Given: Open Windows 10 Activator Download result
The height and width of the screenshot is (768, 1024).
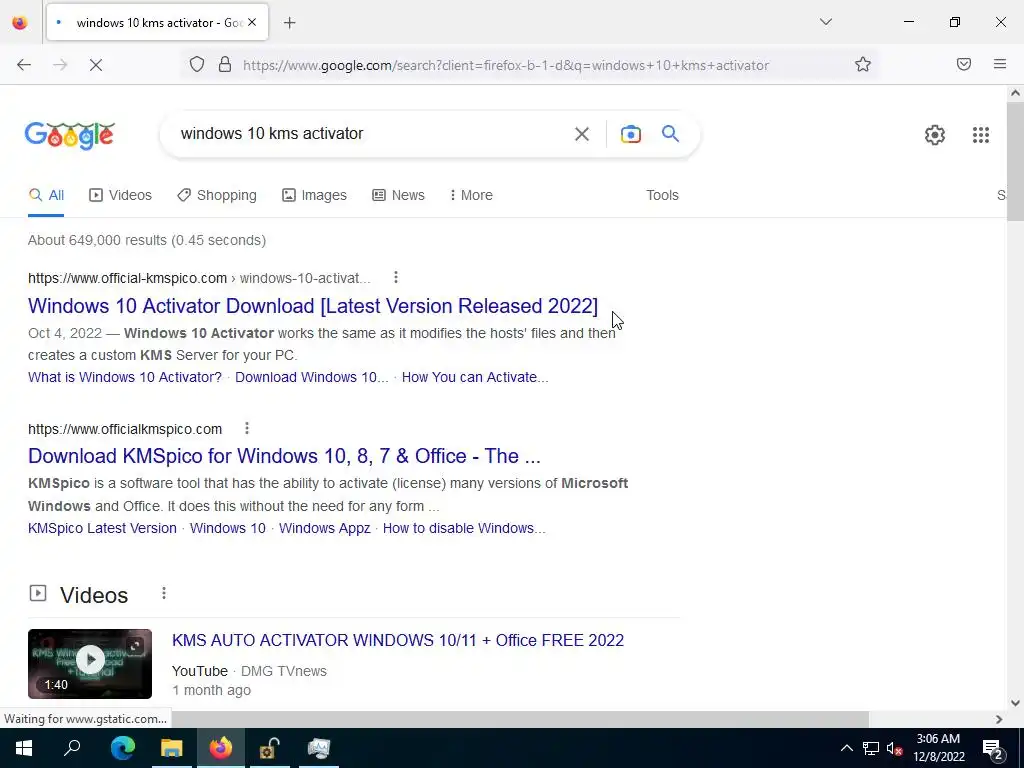Looking at the screenshot, I should coord(313,306).
